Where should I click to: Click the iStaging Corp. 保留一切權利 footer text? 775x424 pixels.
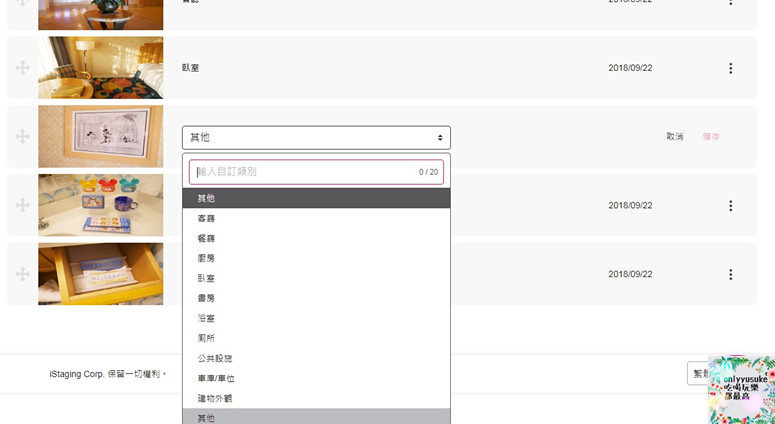click(x=108, y=374)
